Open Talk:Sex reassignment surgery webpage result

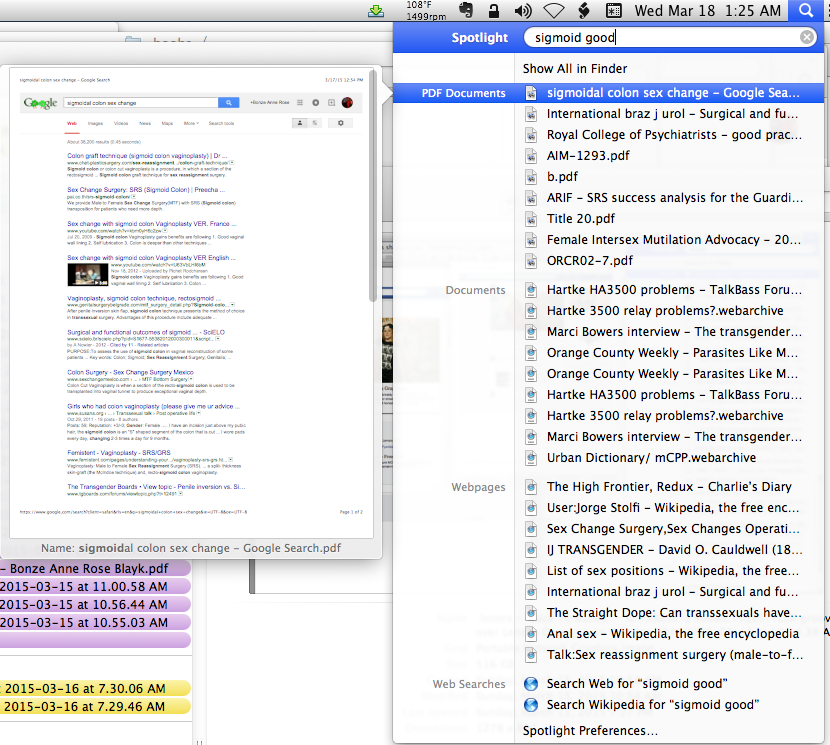pyautogui.click(x=674, y=655)
